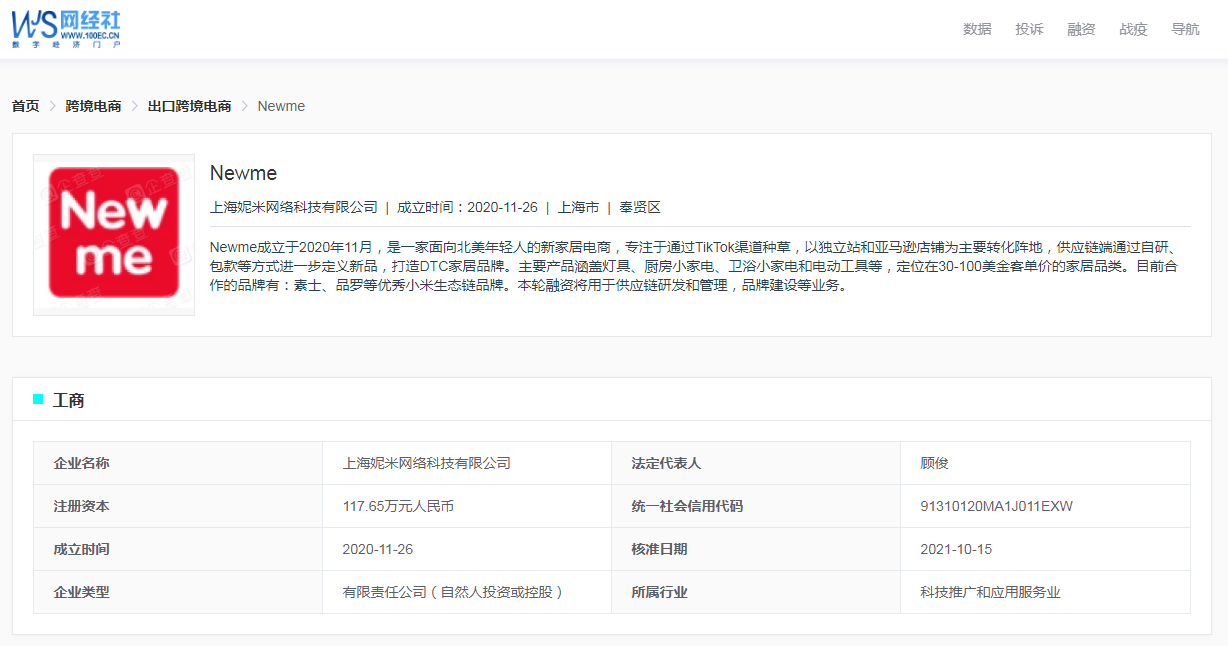Click the legal representative 顾俊 cell

(933, 463)
